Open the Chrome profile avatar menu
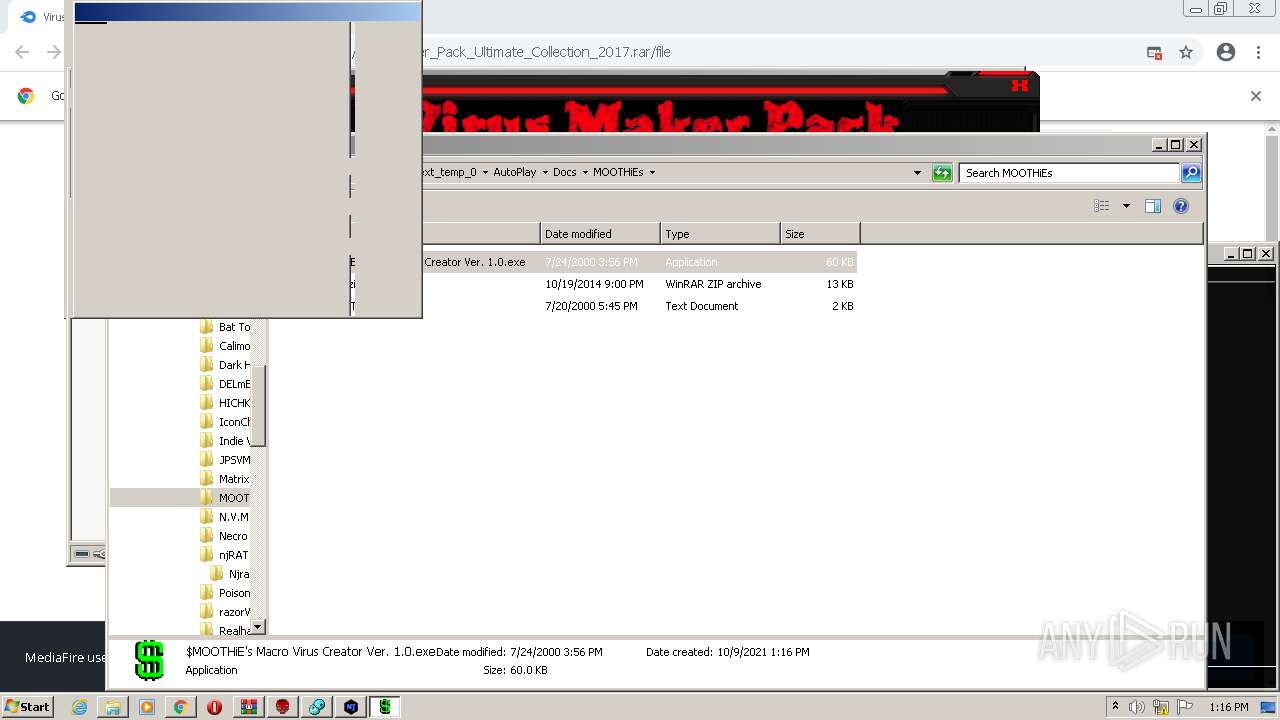 pos(1226,52)
